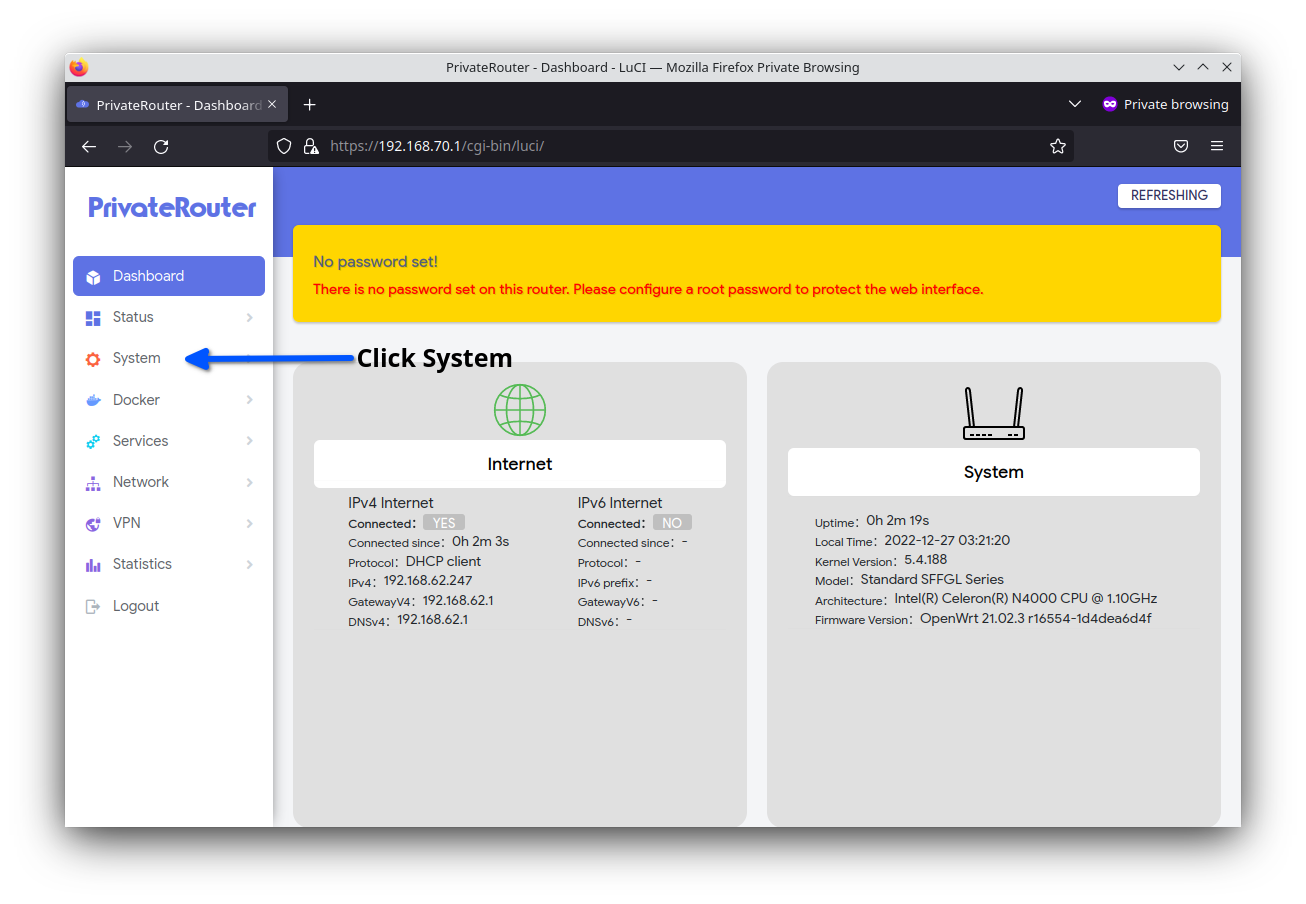Click the GatewayV4 192.168.62.1 value
Viewport: 1306px width, 904px height.
coord(458,600)
